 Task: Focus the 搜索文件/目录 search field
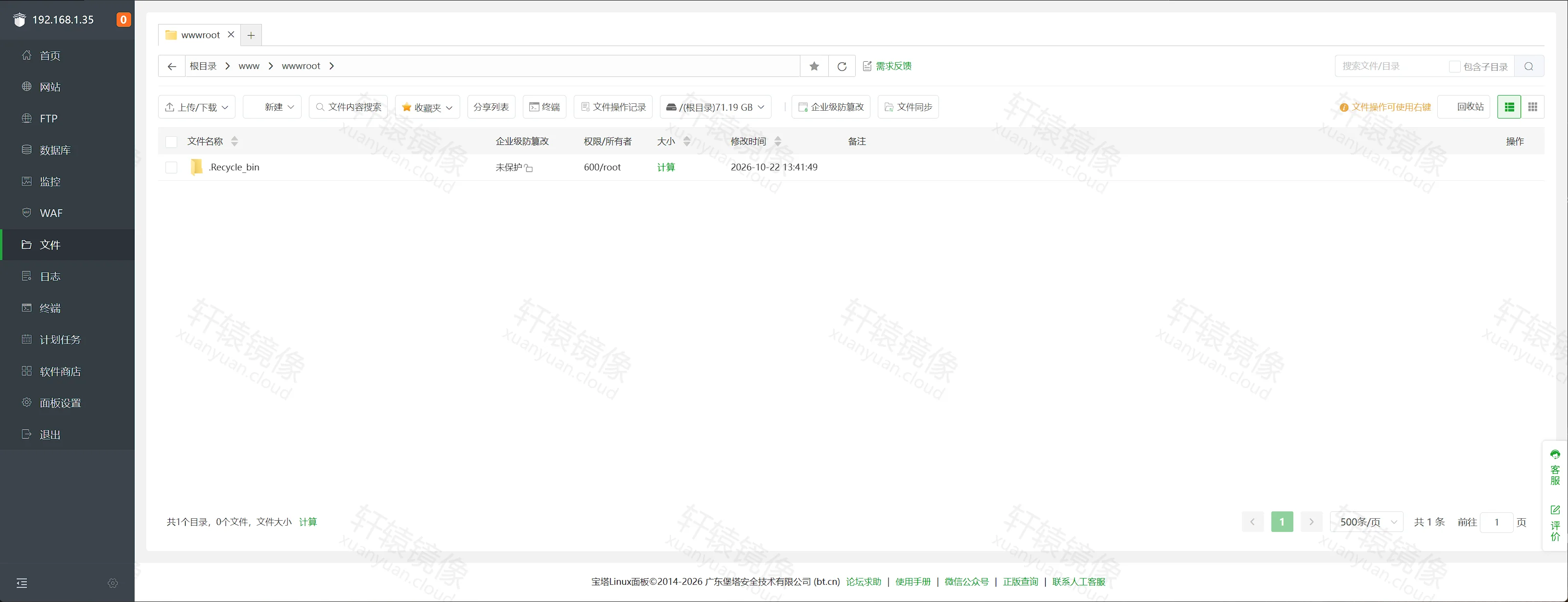(1390, 66)
